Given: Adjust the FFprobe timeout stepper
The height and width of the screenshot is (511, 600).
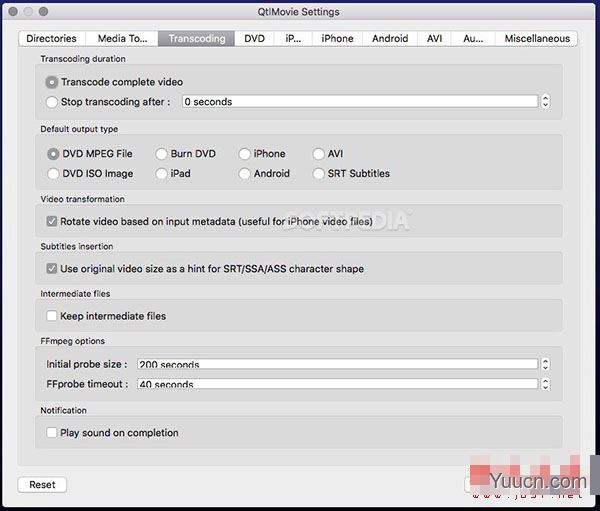Looking at the screenshot, I should tap(545, 384).
